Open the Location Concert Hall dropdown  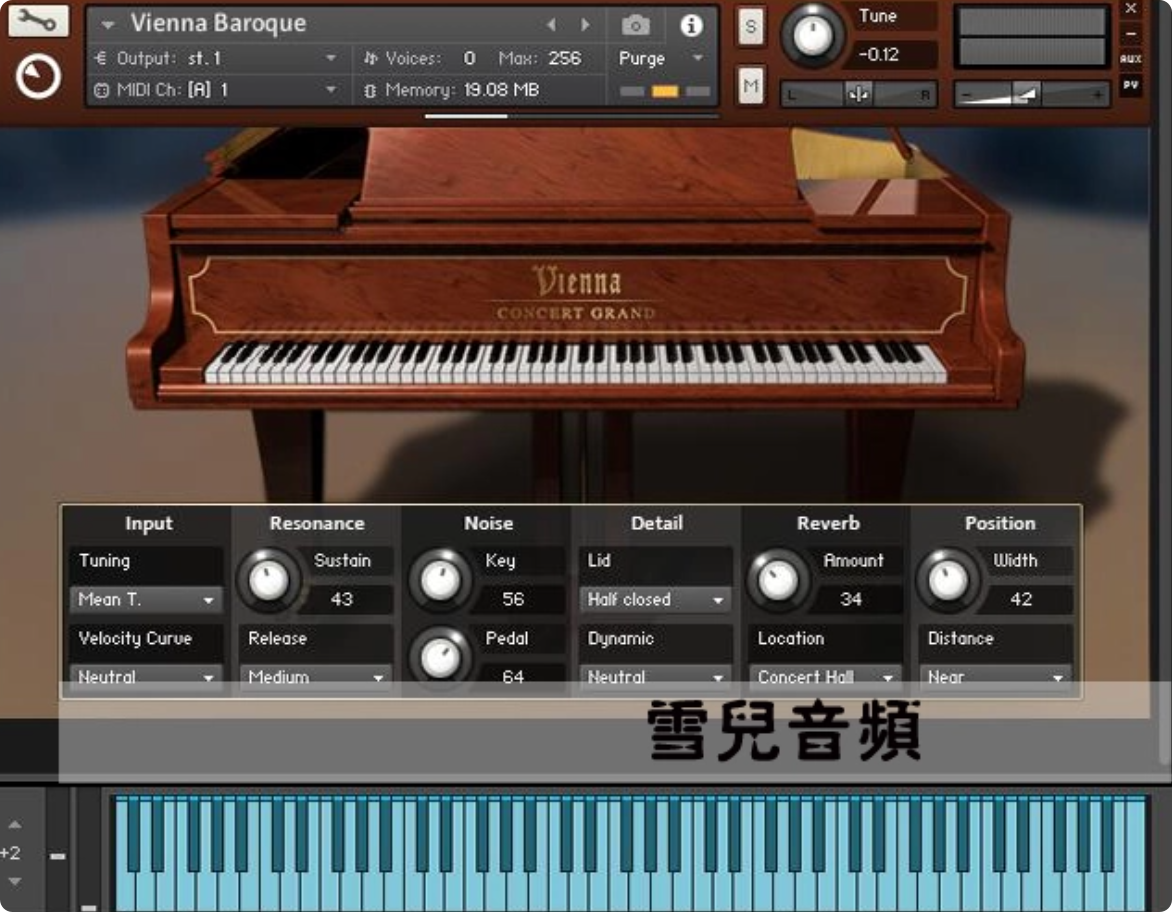coord(825,677)
